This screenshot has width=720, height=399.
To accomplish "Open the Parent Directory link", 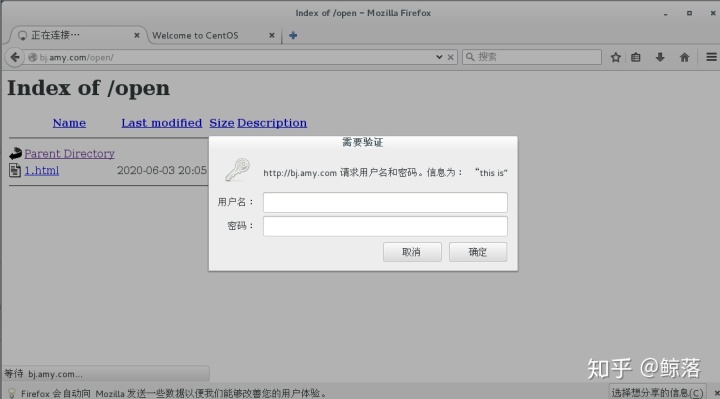I will point(69,154).
